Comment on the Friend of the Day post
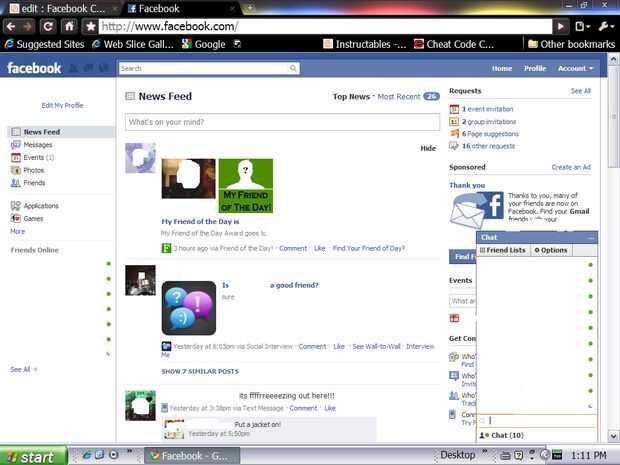 pos(293,248)
